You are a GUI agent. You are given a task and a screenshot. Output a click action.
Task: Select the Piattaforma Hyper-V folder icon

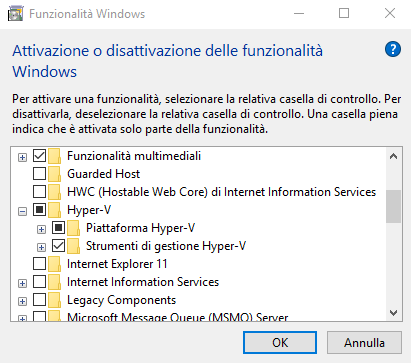point(74,228)
